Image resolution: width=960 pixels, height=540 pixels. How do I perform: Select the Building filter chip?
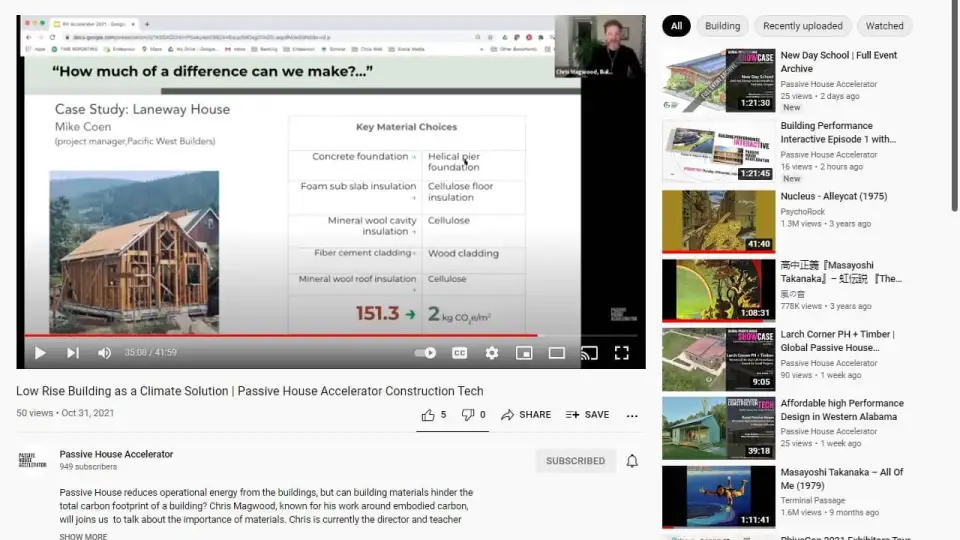(x=722, y=26)
